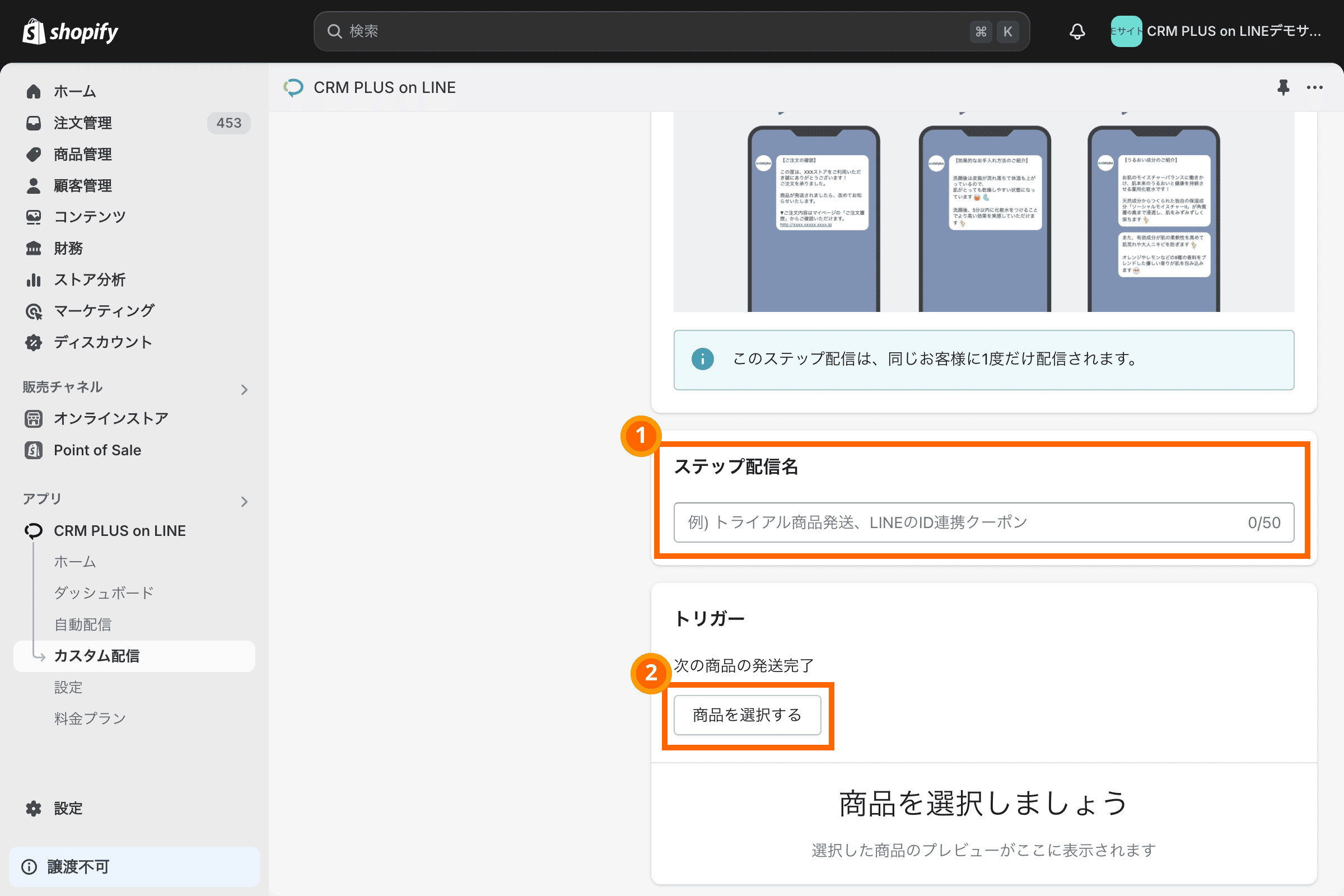Open the 注文管理 (orders) section
The height and width of the screenshot is (896, 1344).
[x=82, y=123]
